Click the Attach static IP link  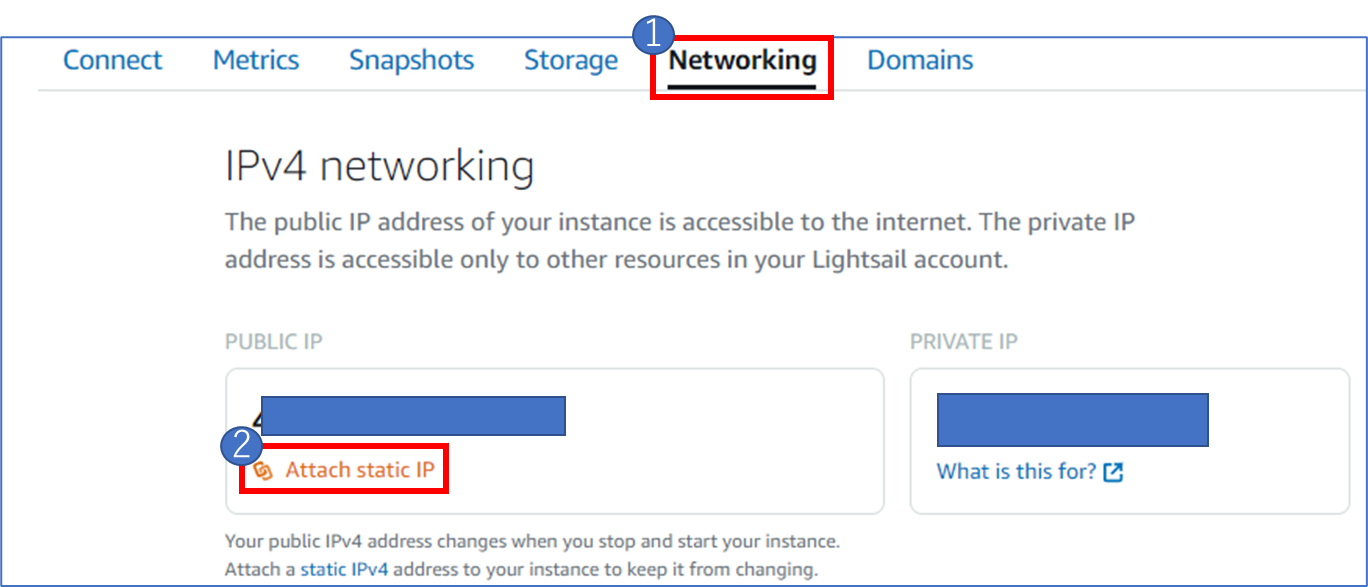click(x=360, y=470)
